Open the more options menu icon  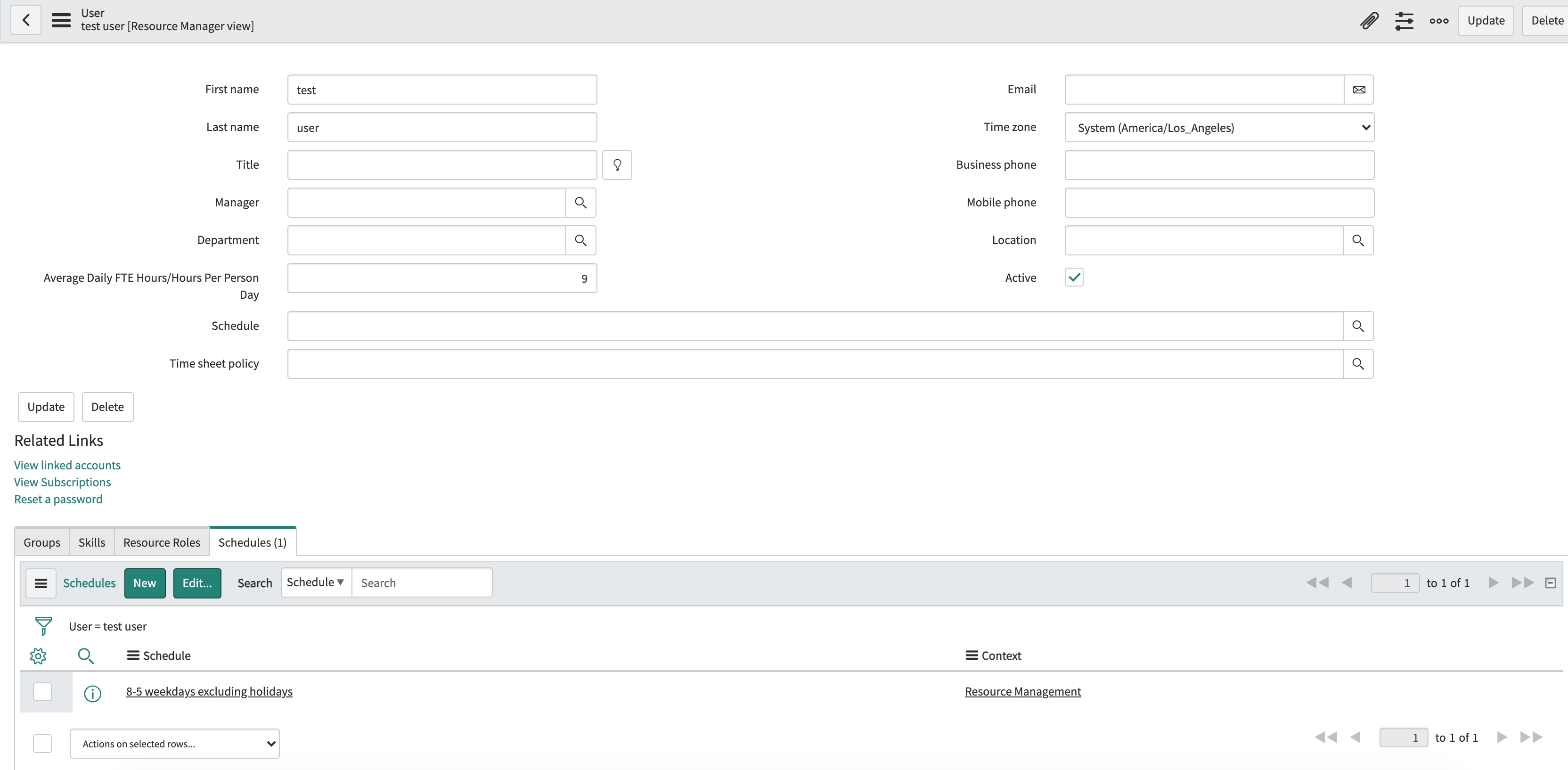pos(1438,20)
